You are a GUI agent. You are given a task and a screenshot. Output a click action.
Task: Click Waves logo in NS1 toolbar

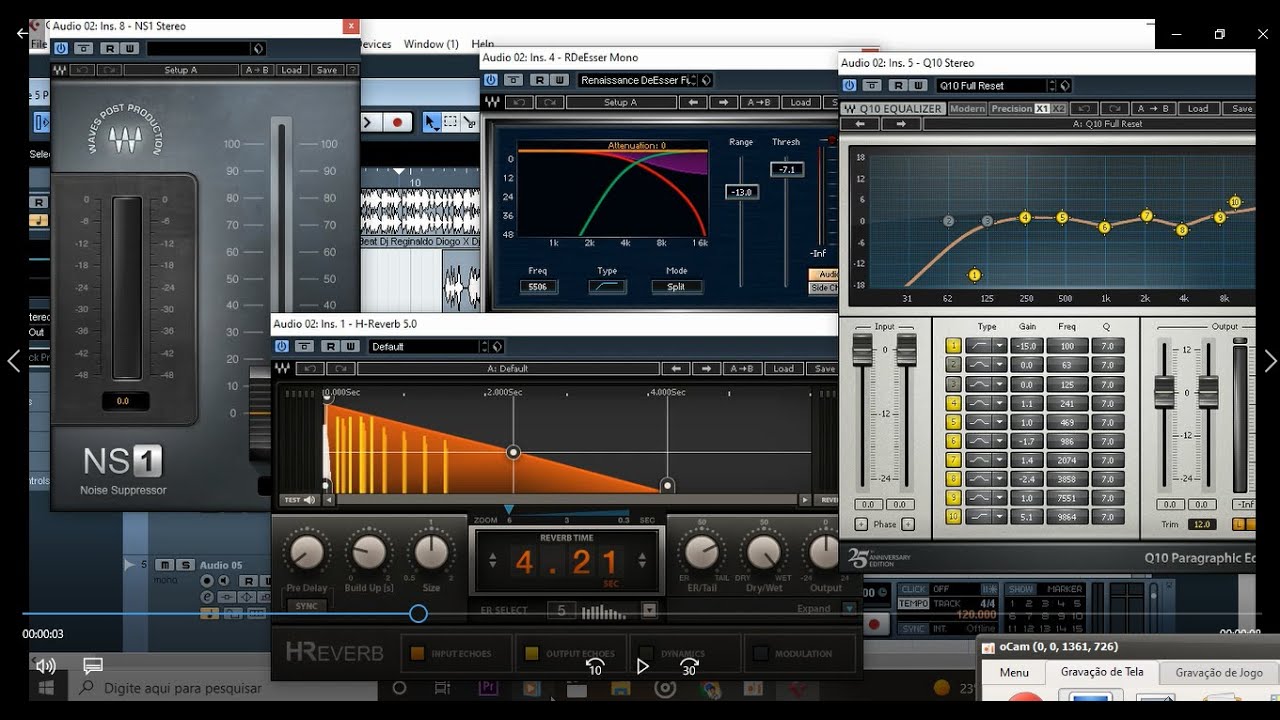(x=59, y=70)
